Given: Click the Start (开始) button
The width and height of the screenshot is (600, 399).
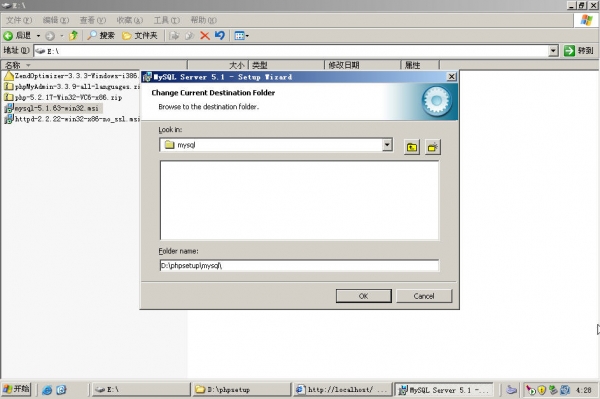Looking at the screenshot, I should point(16,389).
